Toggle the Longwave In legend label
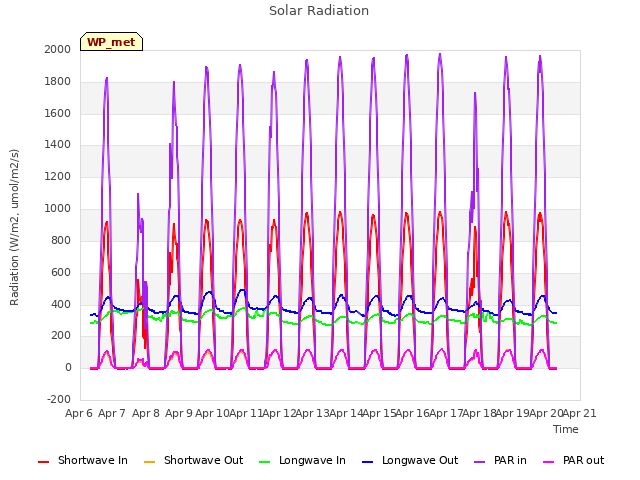 pos(312,460)
